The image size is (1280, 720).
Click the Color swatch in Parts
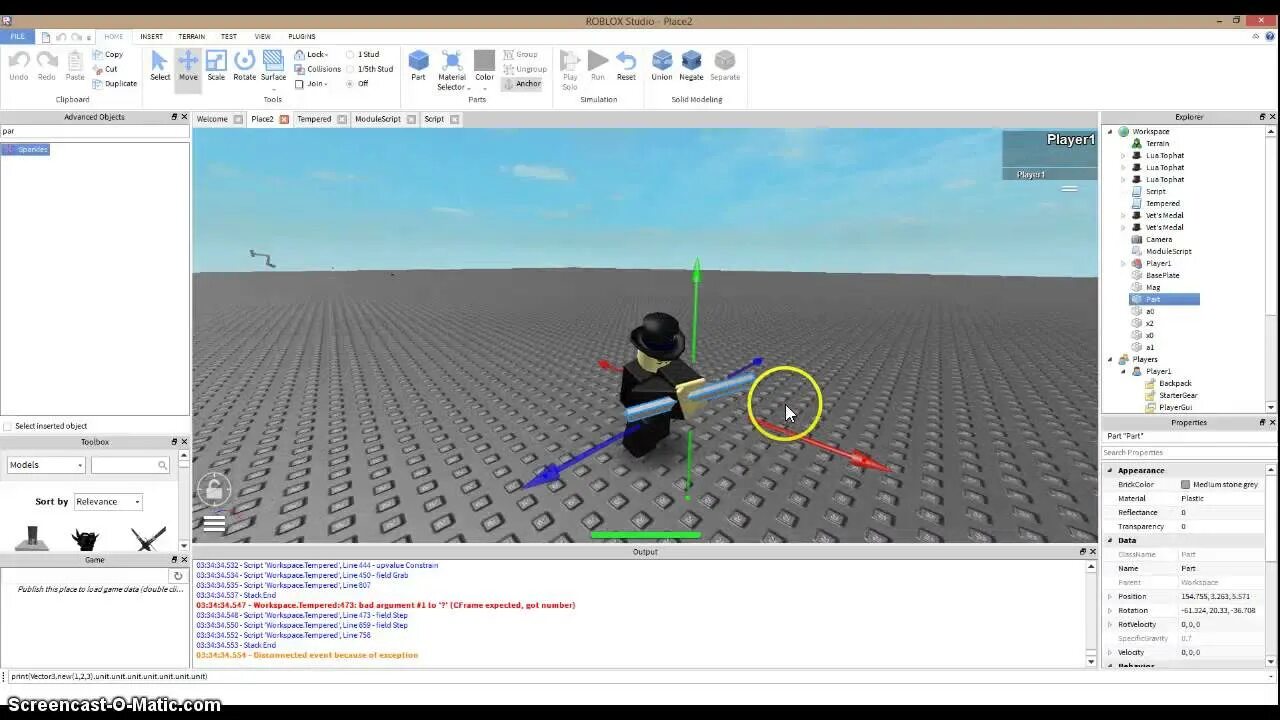484,61
